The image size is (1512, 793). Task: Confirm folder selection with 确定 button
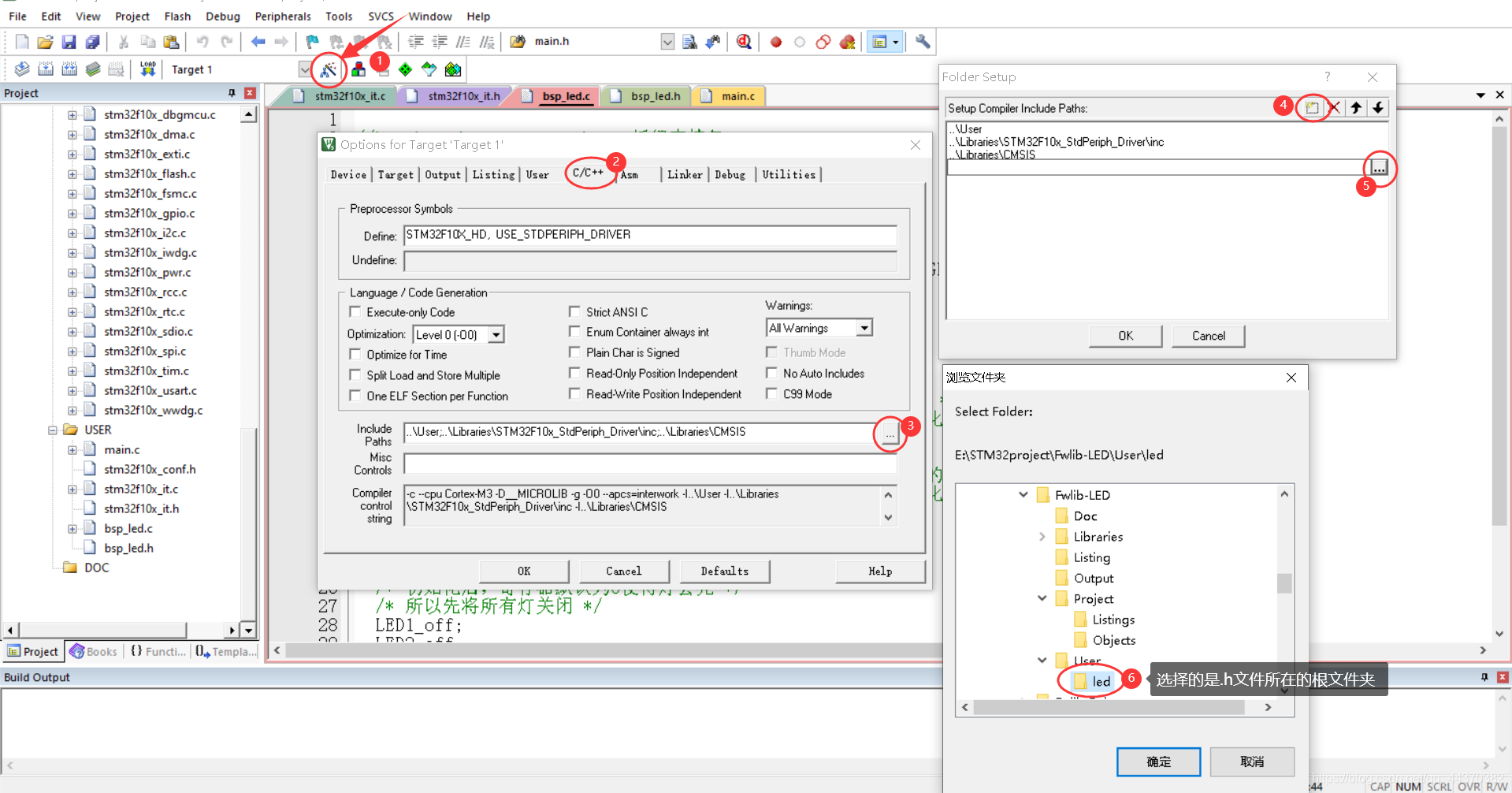point(1158,761)
